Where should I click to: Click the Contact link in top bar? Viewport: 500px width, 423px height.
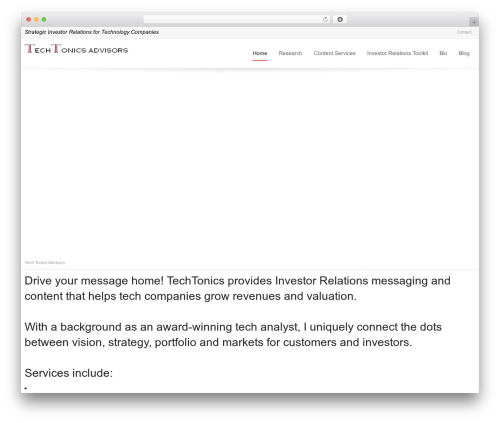pos(464,32)
